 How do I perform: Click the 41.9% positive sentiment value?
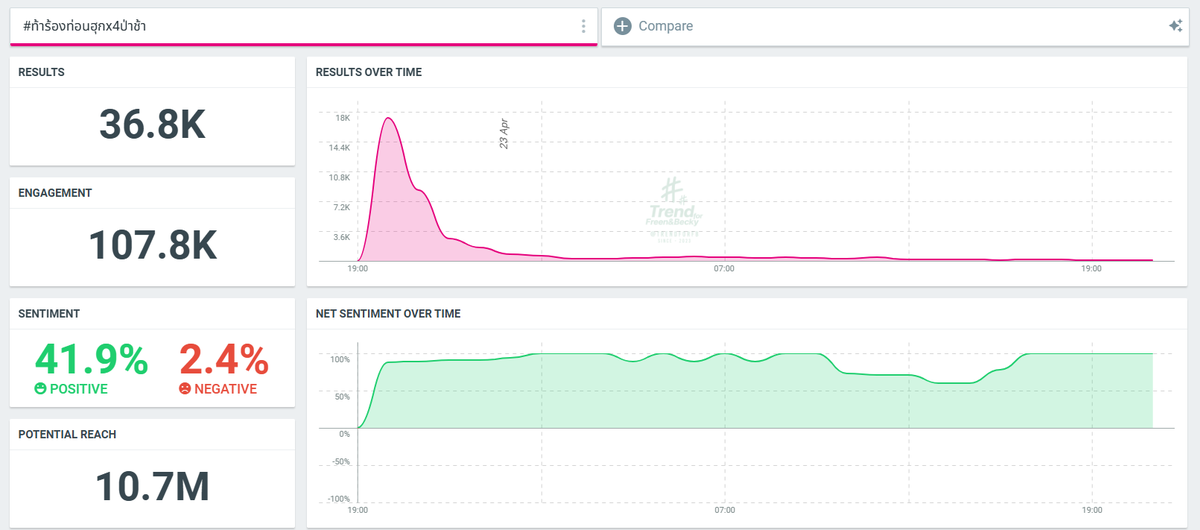click(x=91, y=359)
